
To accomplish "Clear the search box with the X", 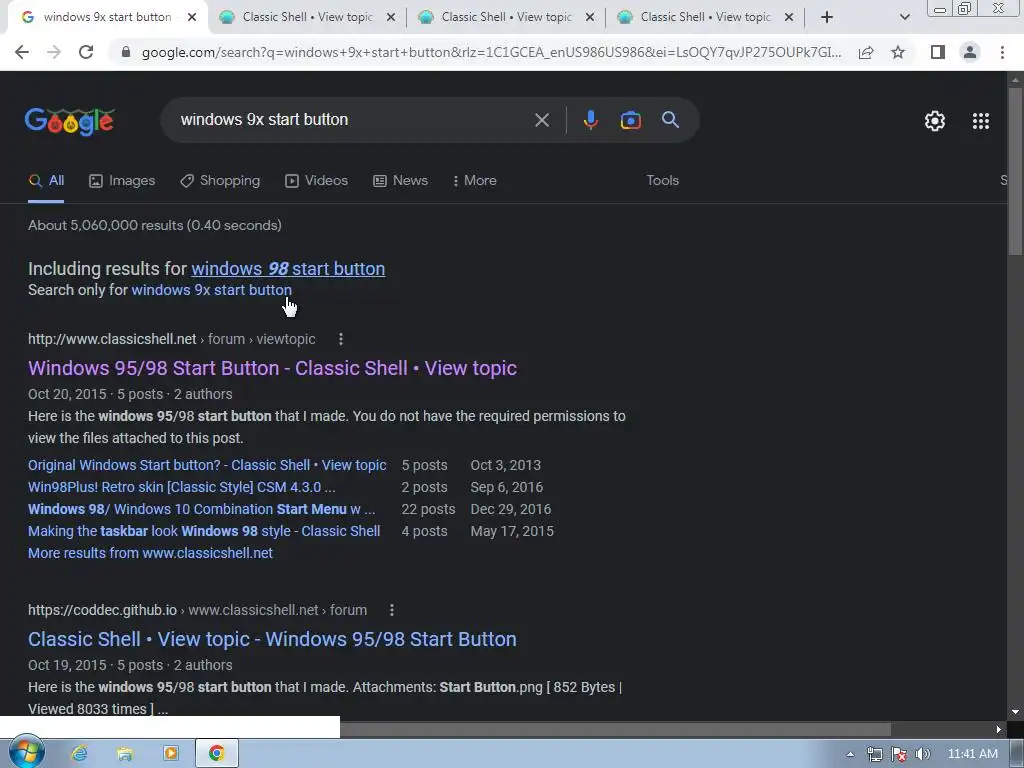I will 541,120.
